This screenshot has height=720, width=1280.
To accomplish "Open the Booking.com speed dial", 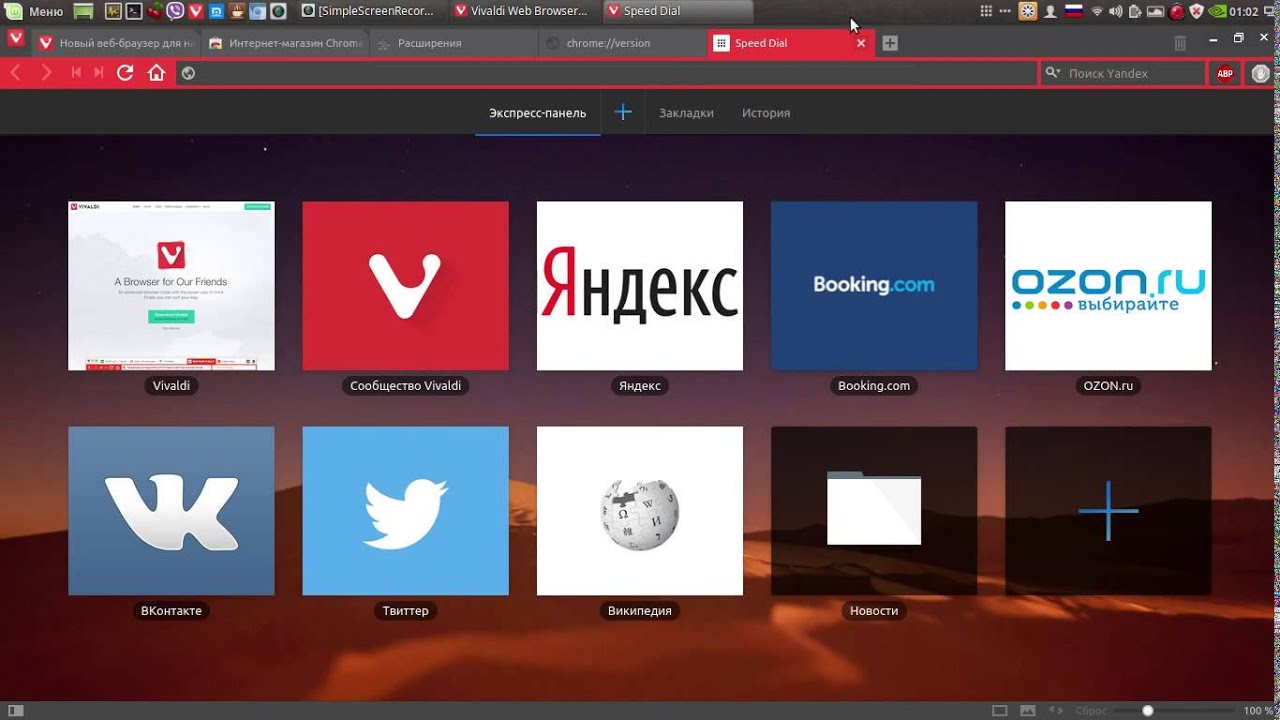I will click(x=874, y=286).
